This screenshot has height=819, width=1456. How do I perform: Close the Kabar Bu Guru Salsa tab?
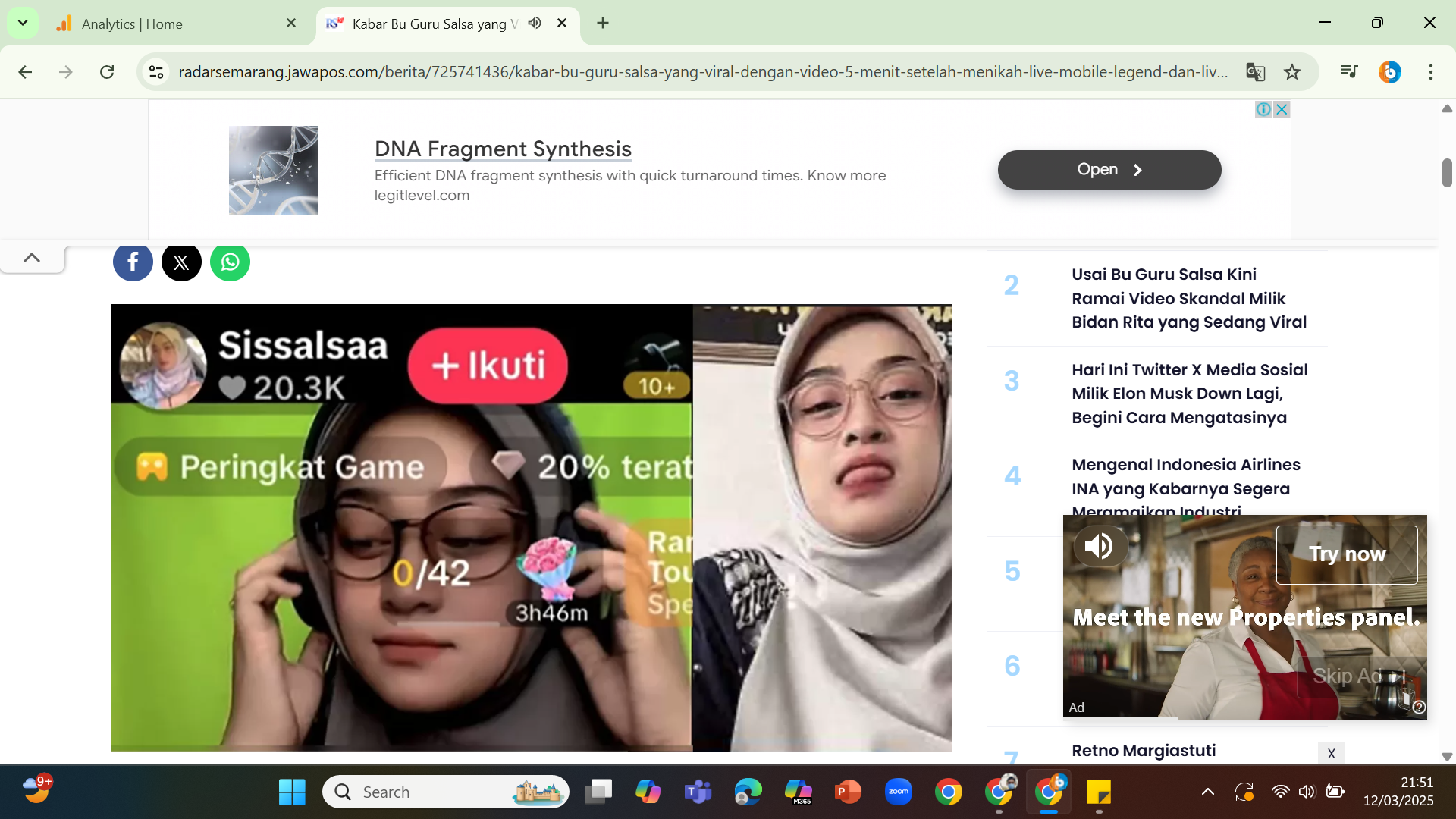562,23
